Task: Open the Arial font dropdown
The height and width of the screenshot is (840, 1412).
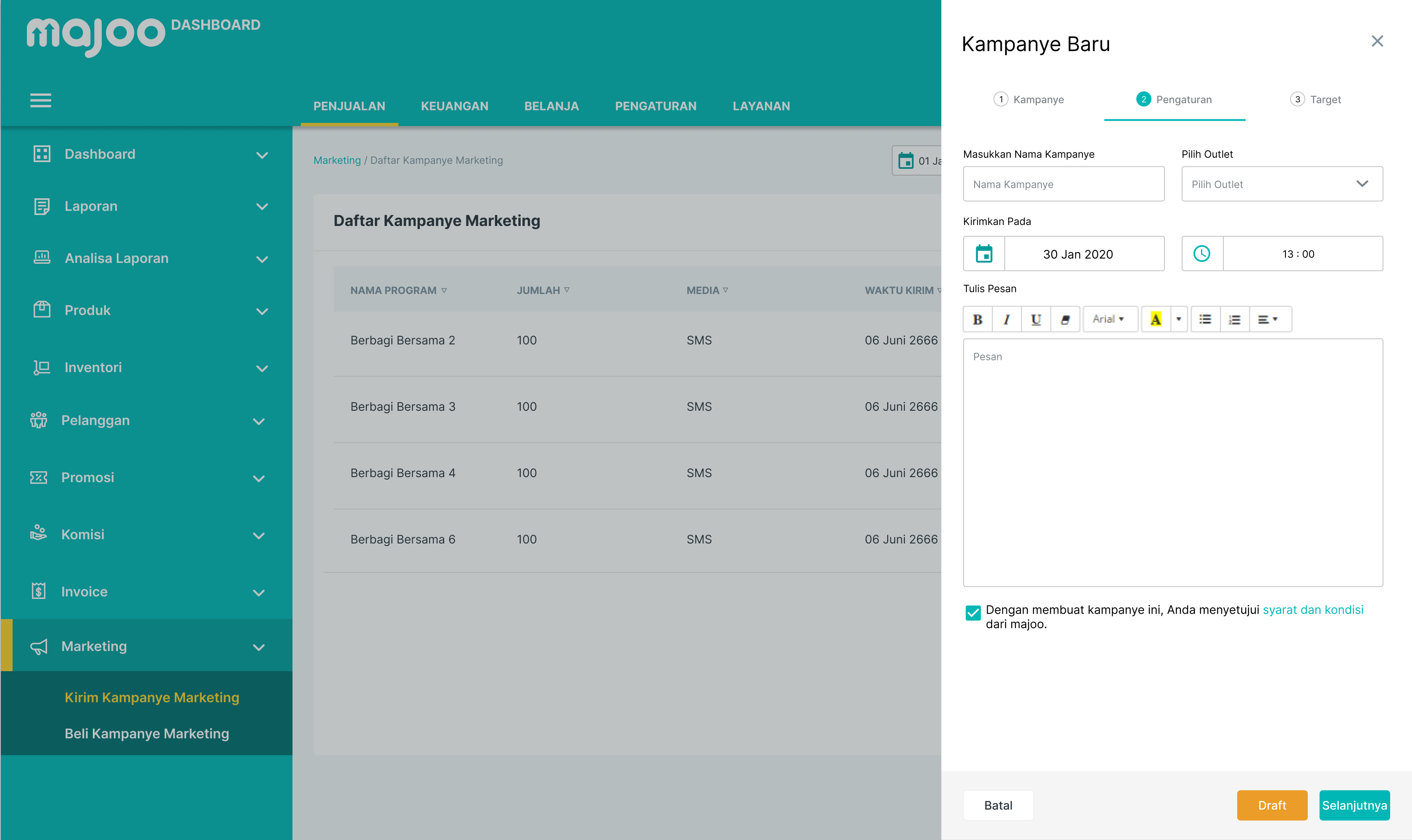Action: point(1110,319)
